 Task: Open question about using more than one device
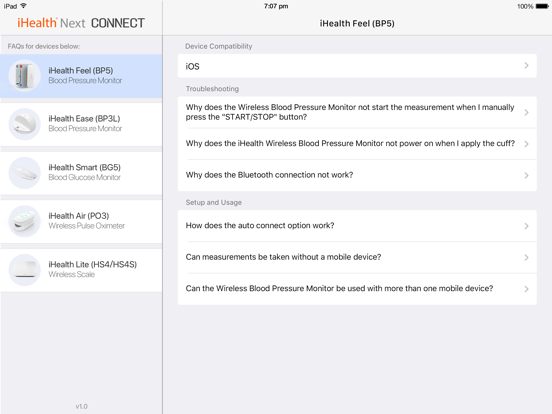pyautogui.click(x=357, y=289)
